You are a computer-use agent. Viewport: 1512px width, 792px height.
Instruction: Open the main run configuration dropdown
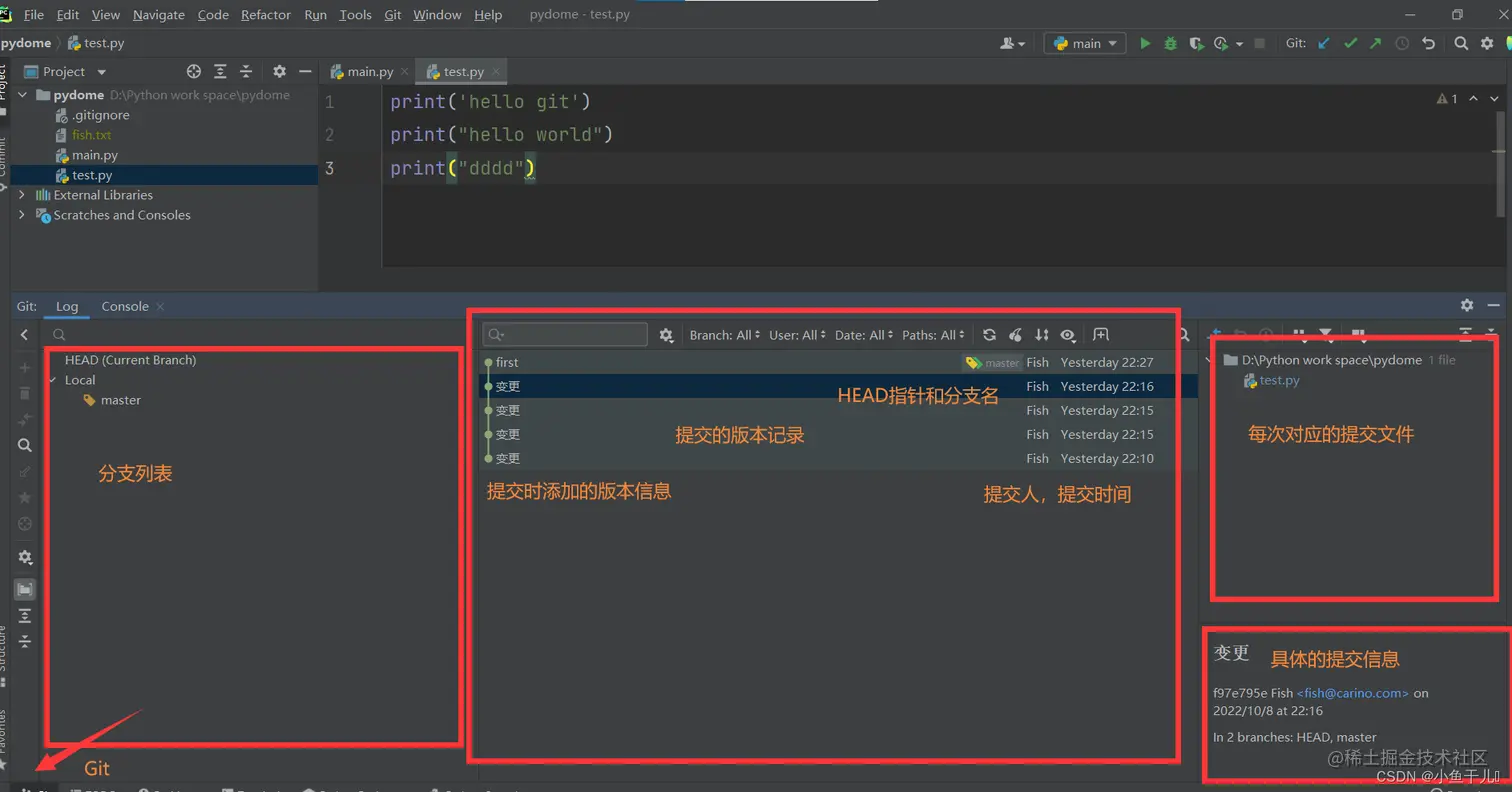pyautogui.click(x=1085, y=43)
